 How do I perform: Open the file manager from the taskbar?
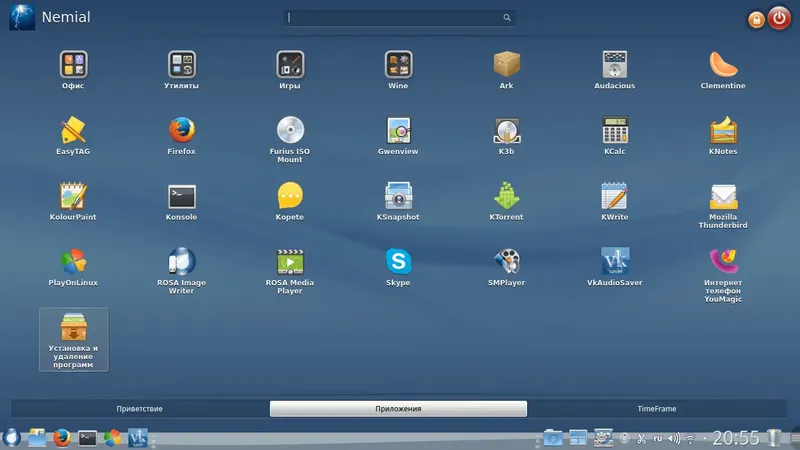tap(37, 437)
